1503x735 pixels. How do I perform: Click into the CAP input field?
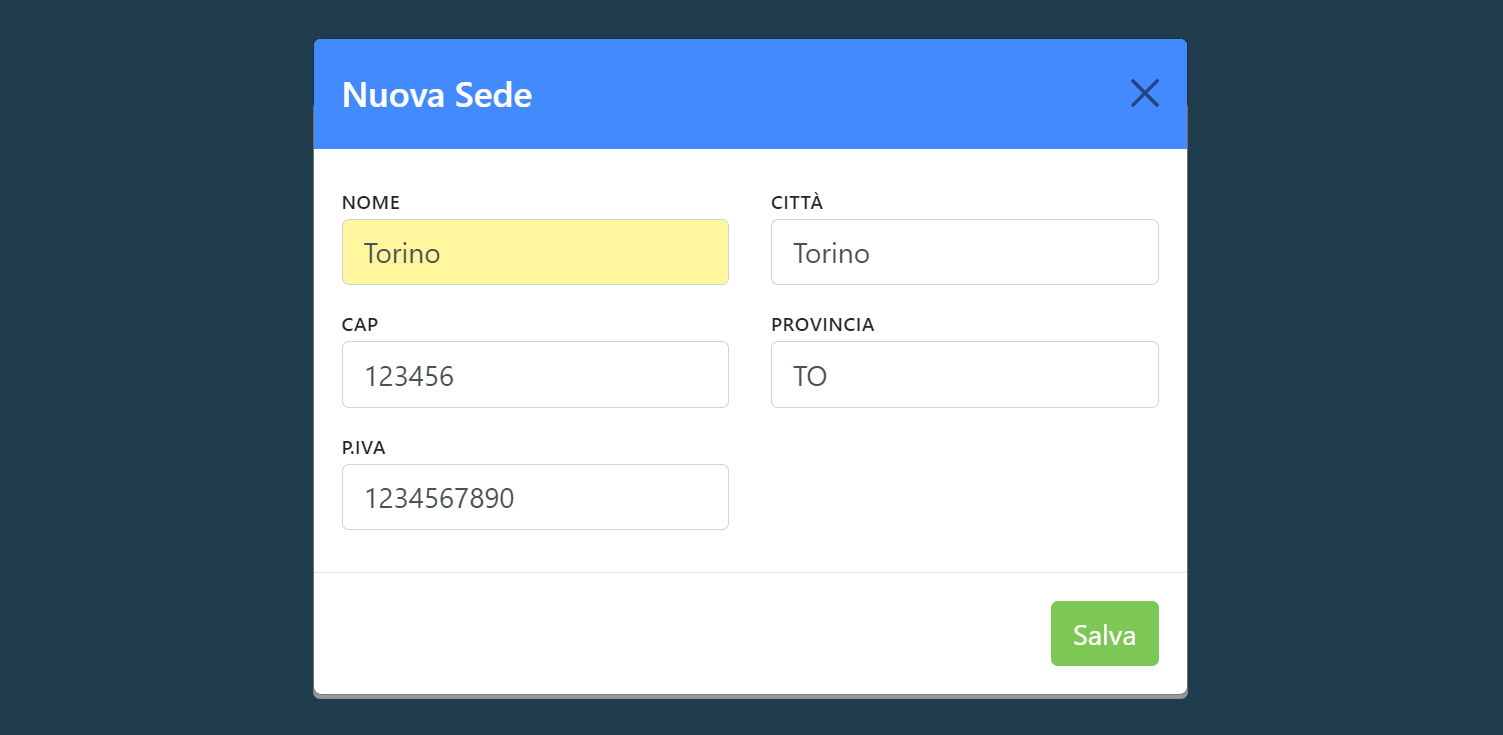(535, 374)
